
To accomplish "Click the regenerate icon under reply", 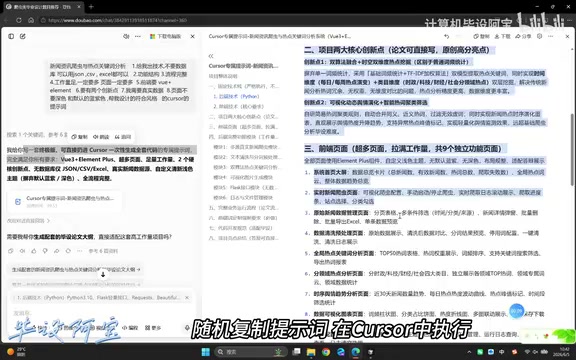I will point(68,251).
